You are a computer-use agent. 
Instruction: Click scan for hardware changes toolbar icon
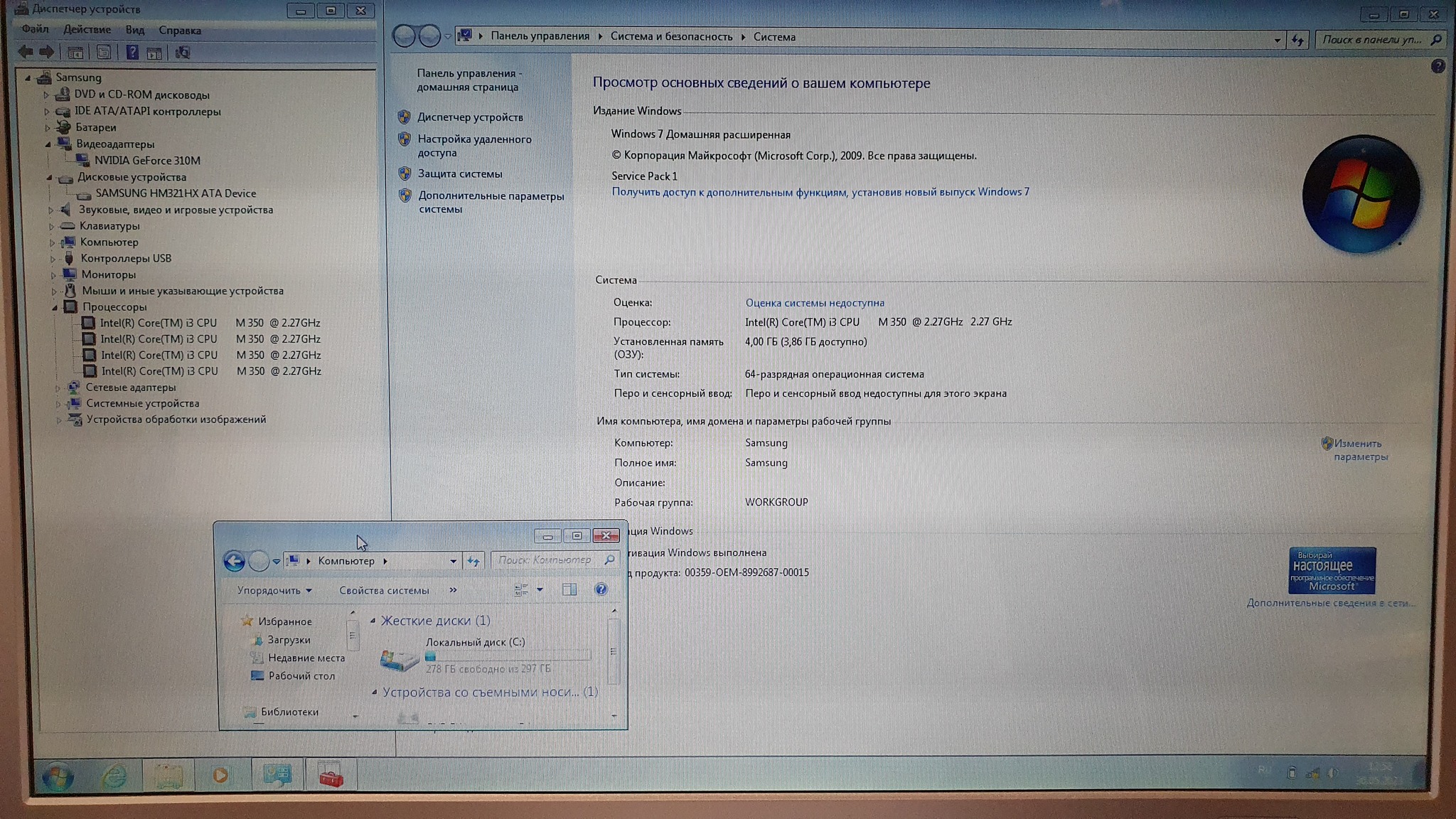[183, 53]
